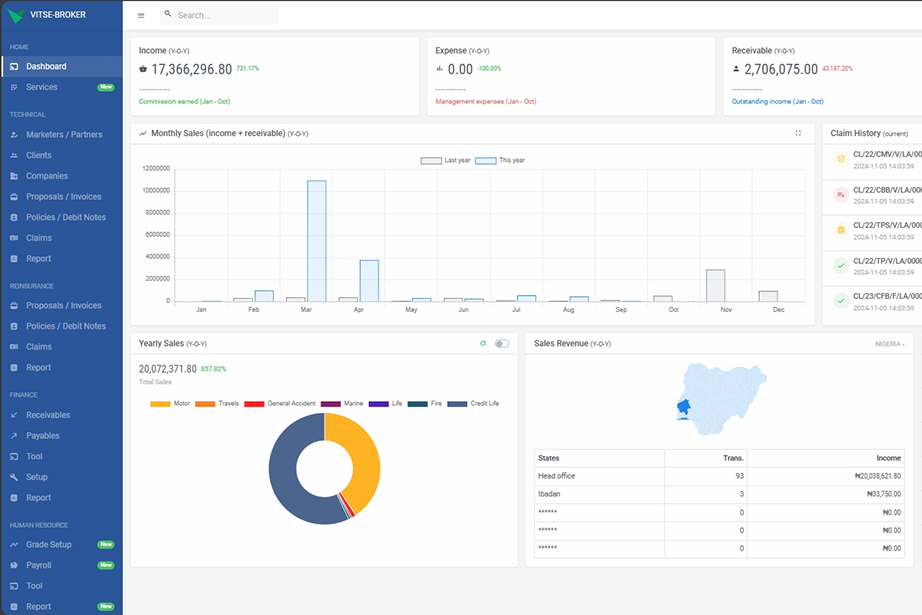Click the Grade Setup chart icon
The image size is (922, 615).
(14, 545)
